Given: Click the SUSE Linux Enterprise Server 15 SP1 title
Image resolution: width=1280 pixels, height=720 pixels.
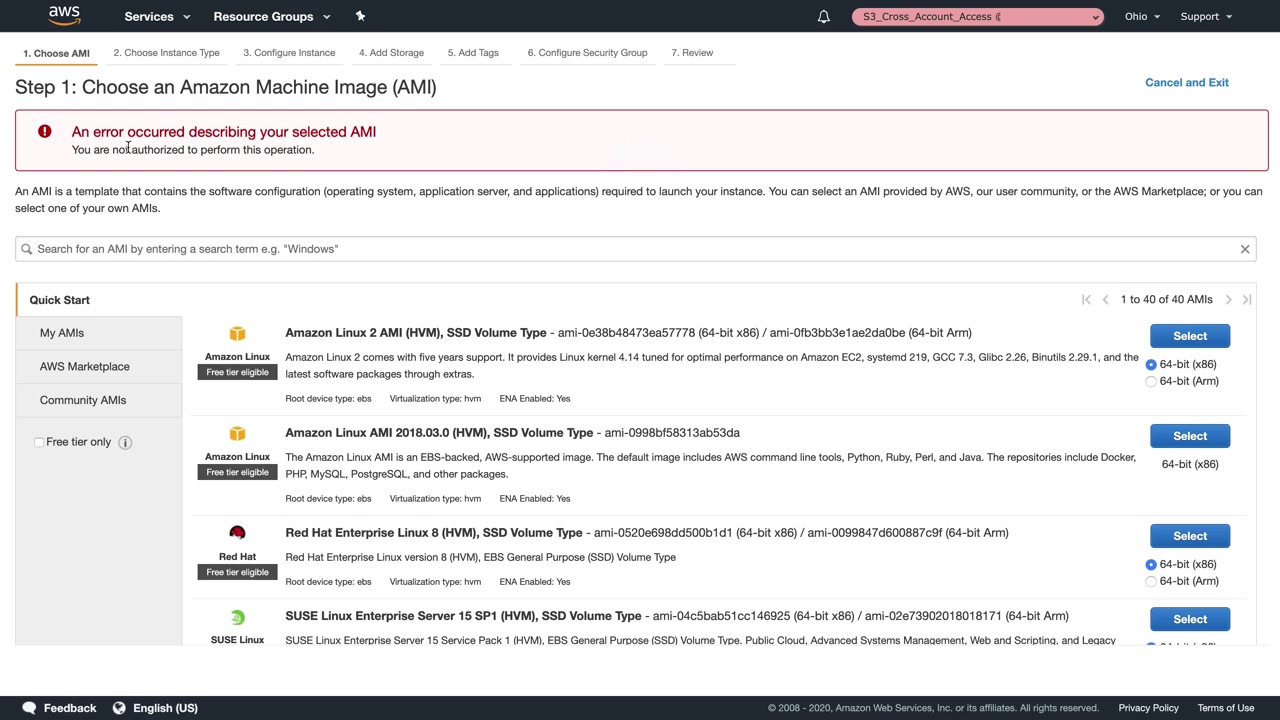Looking at the screenshot, I should click(x=463, y=616).
